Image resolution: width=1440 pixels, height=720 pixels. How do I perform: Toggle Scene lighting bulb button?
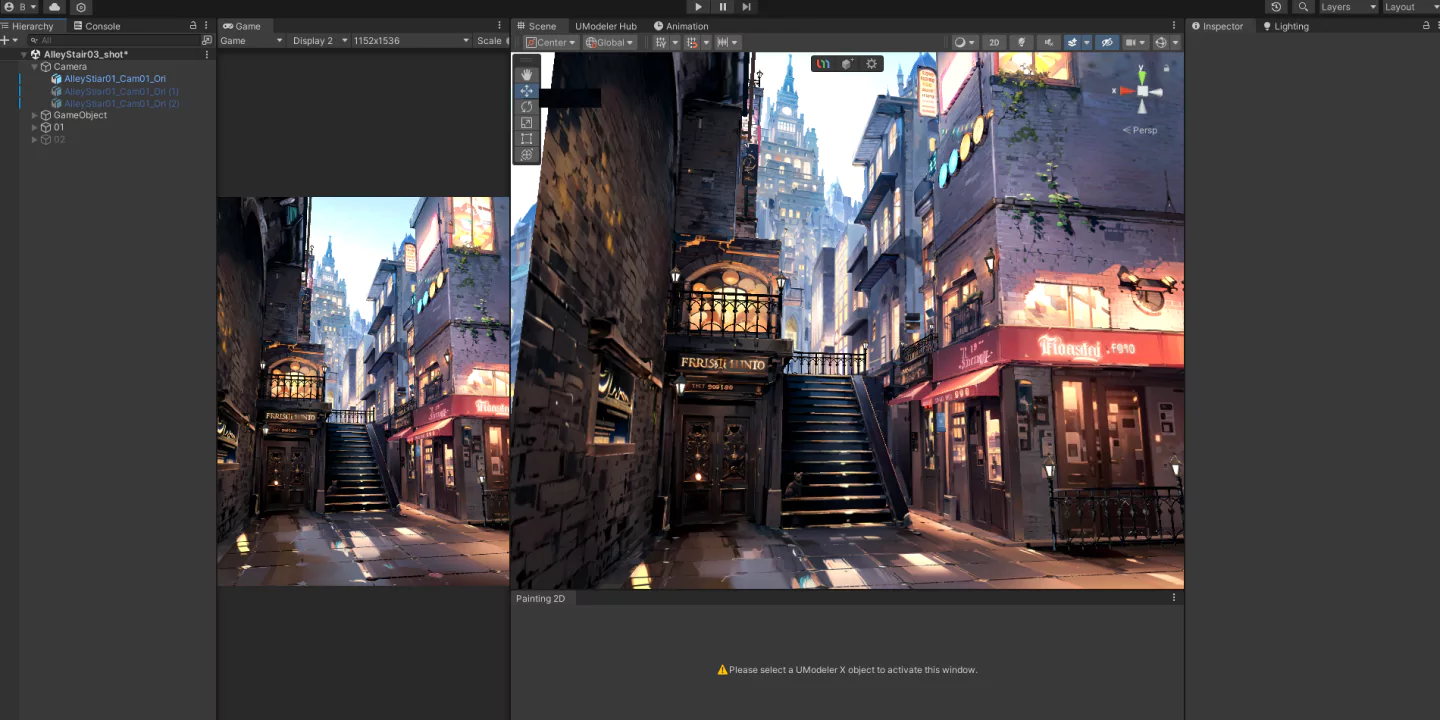click(1021, 42)
